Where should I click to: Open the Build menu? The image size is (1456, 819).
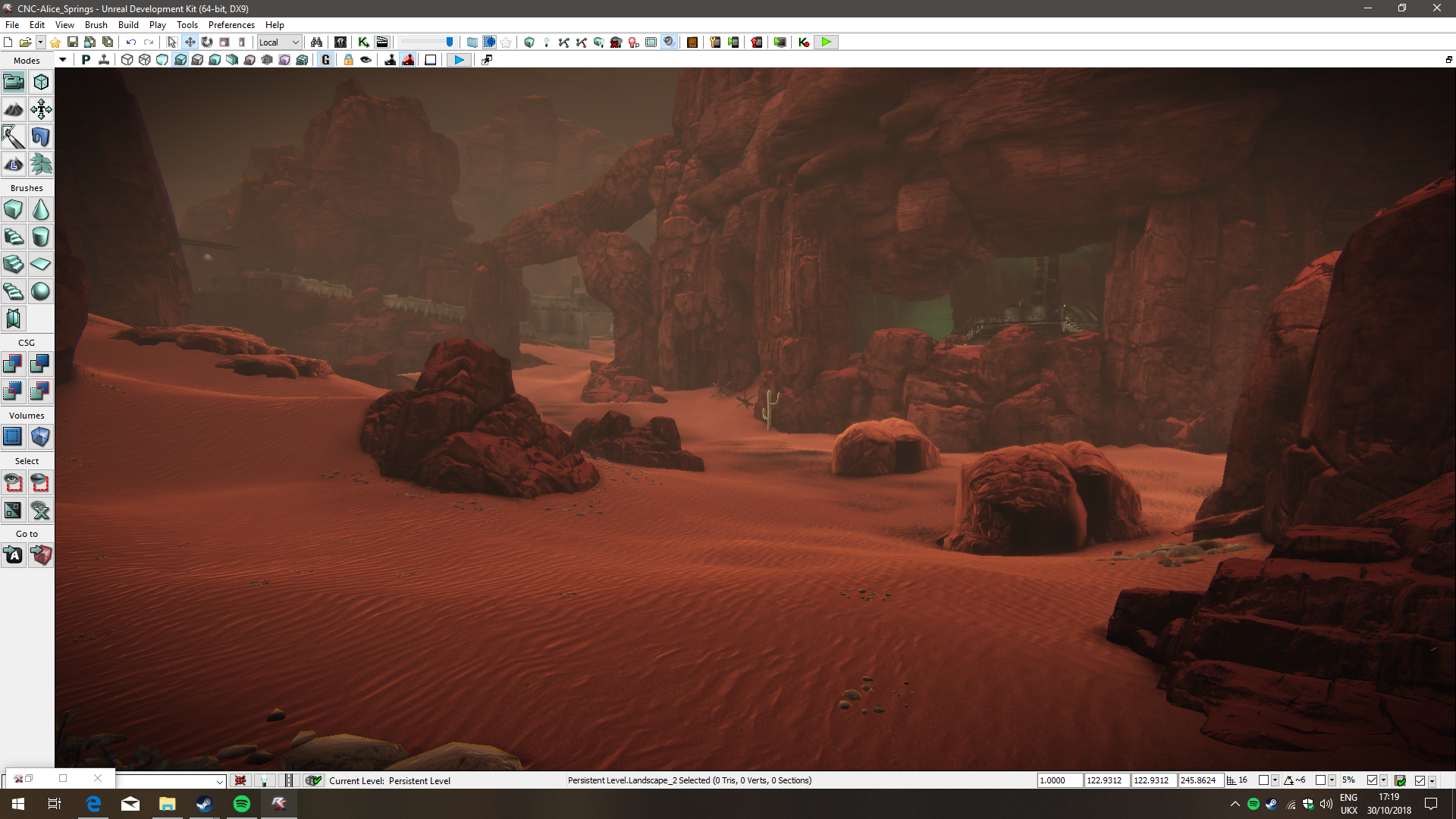[x=128, y=25]
